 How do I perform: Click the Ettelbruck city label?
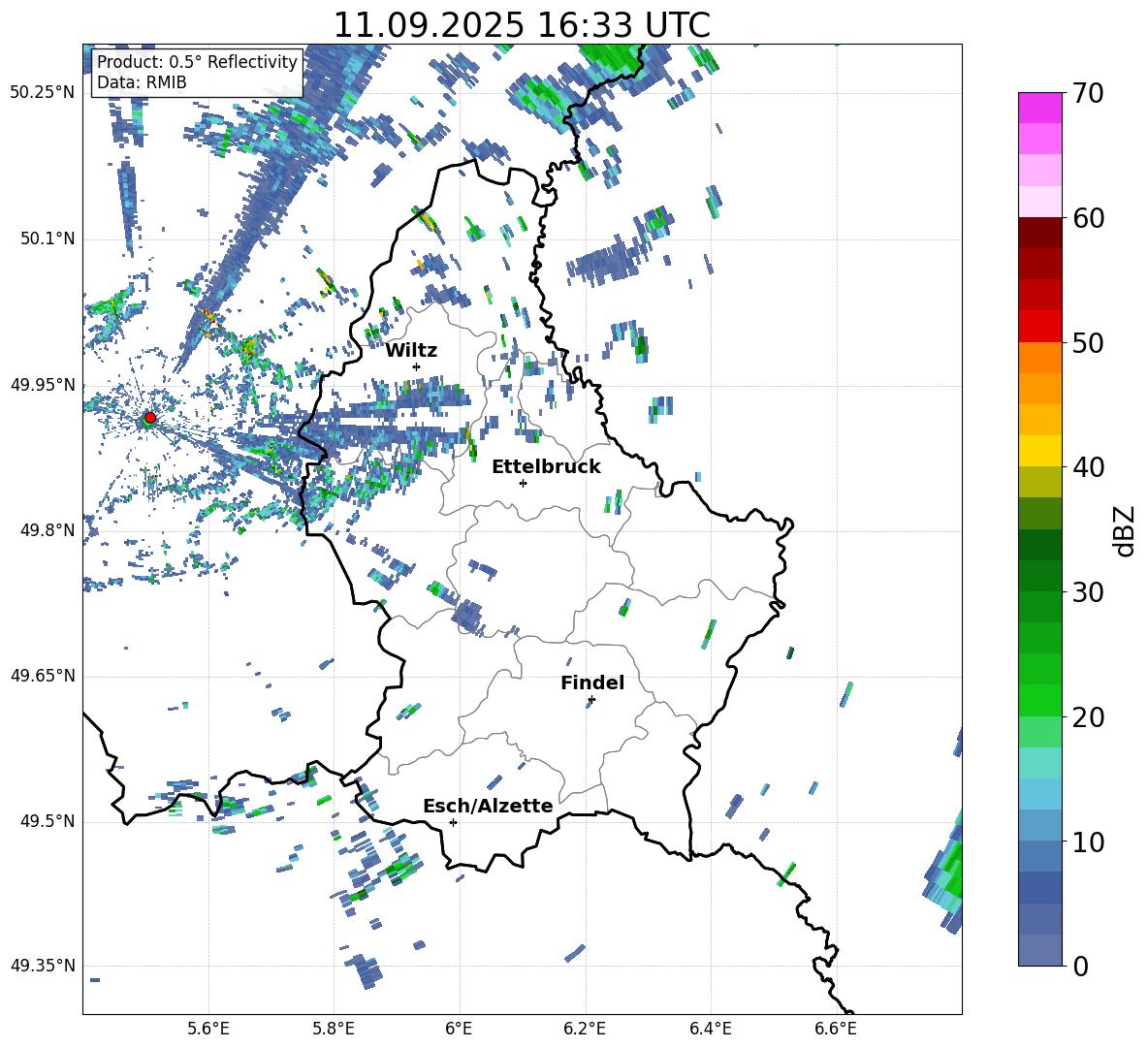click(546, 467)
